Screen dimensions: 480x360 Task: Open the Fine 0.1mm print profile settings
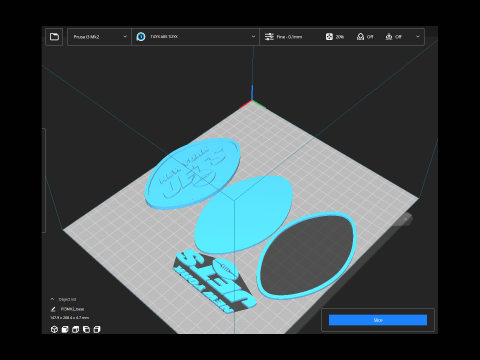[x=284, y=37]
